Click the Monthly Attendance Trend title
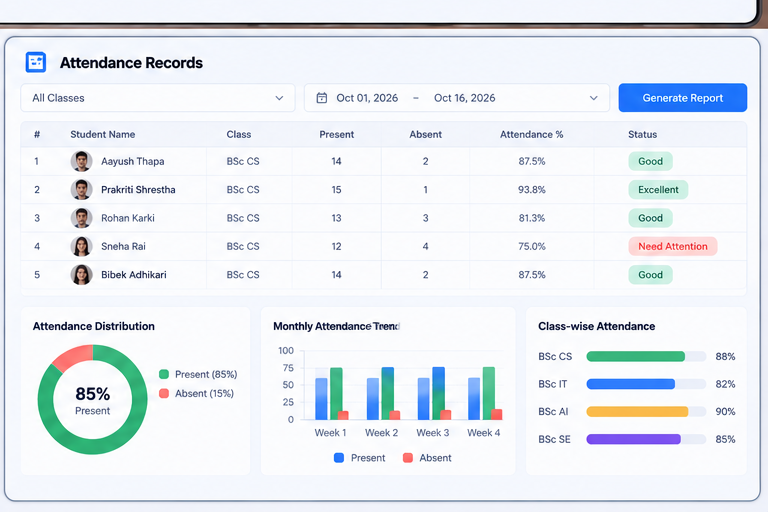The image size is (768, 512). 336,326
